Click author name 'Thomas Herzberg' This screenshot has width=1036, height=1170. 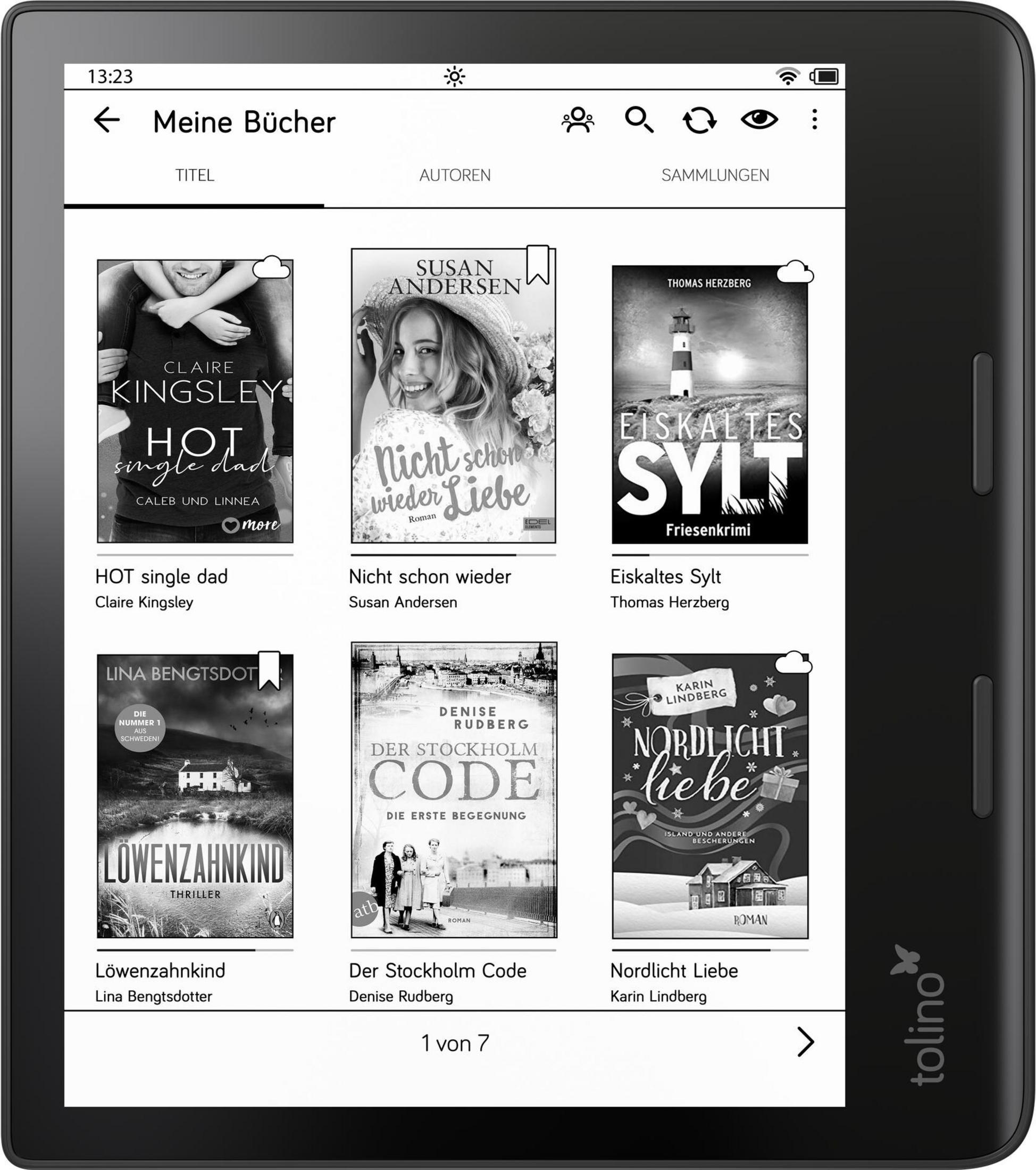pos(670,602)
